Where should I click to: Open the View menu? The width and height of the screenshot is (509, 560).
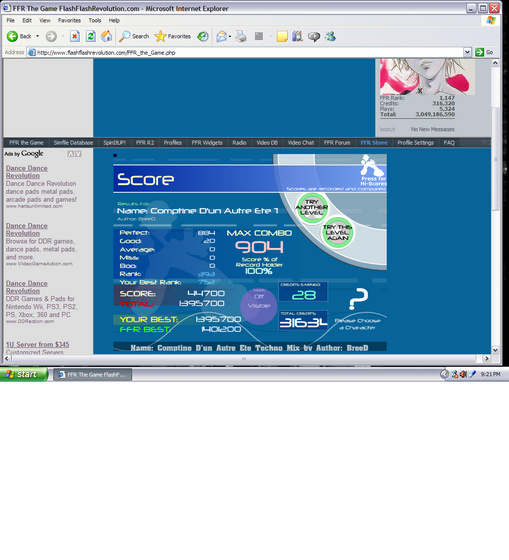[45, 20]
